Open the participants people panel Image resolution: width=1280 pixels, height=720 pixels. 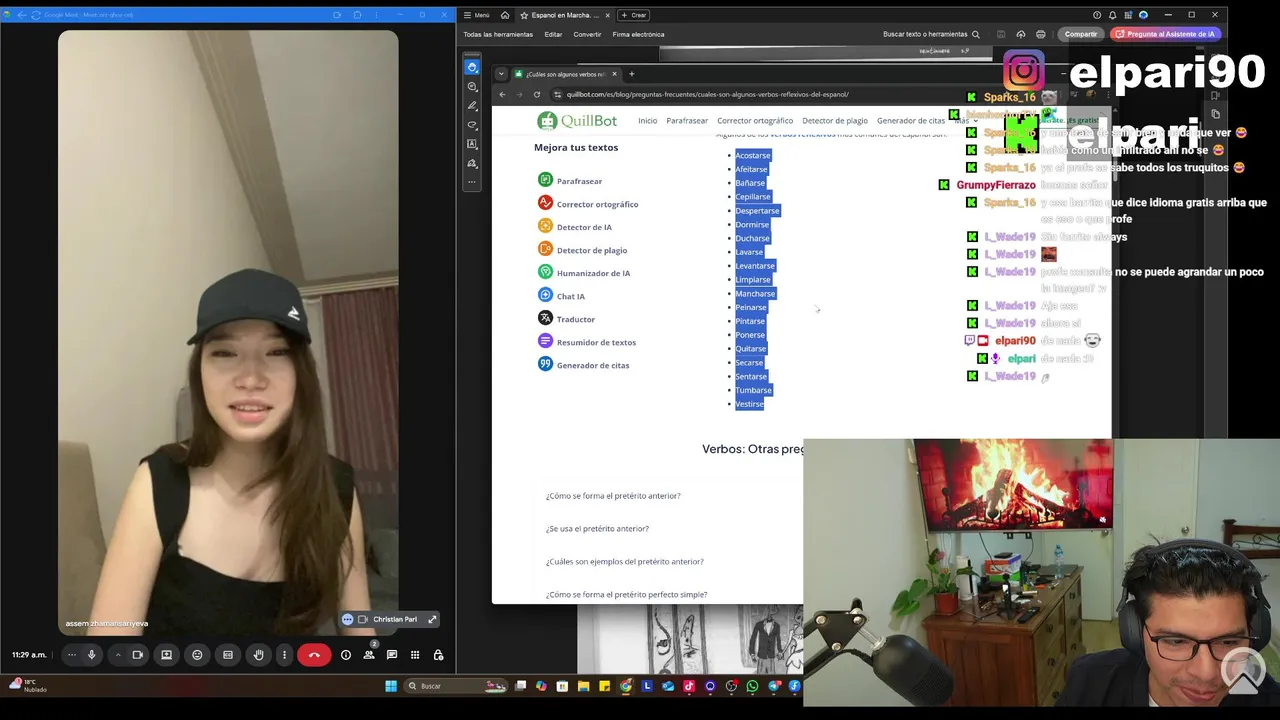click(x=369, y=655)
